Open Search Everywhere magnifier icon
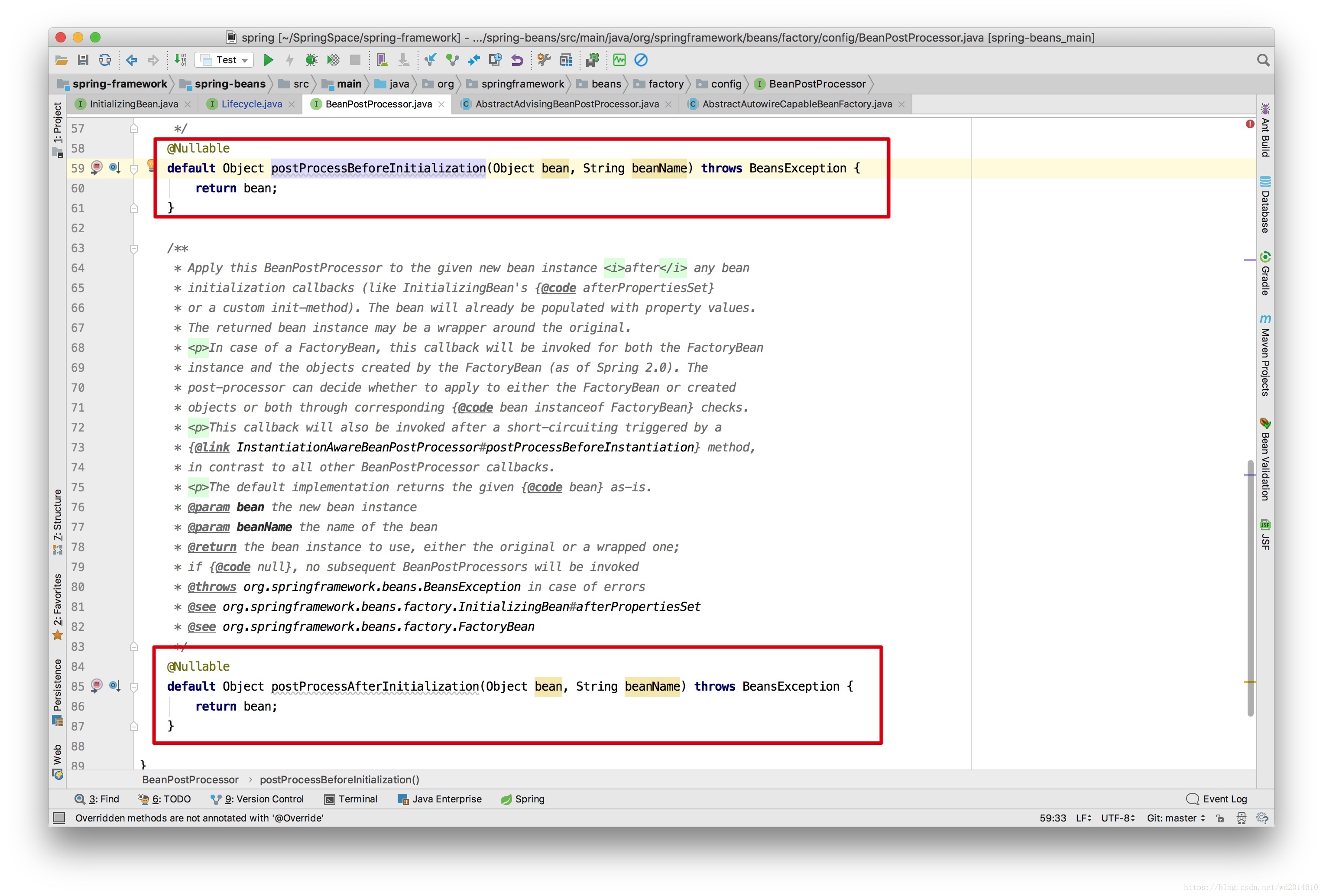Viewport: 1323px width, 896px height. [1263, 60]
